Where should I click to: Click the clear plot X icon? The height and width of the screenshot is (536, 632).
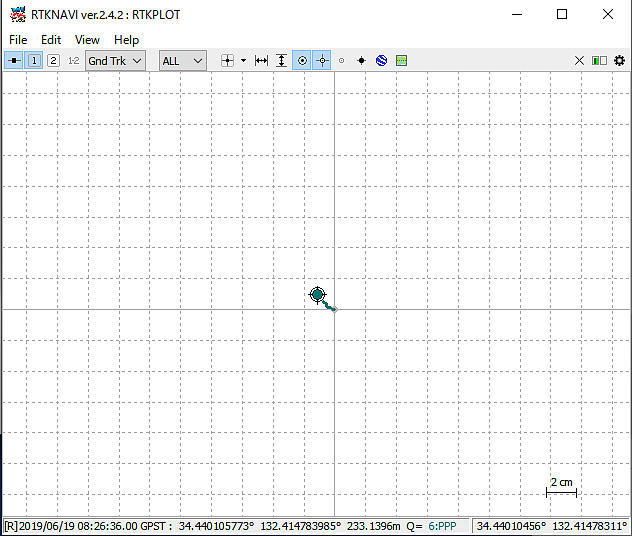[x=579, y=61]
